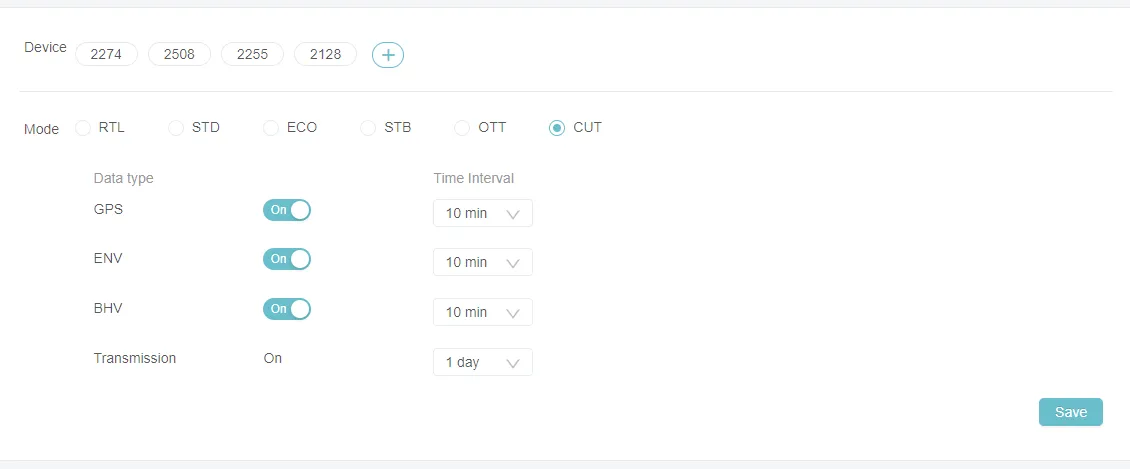Select device tag 2274
Screen dimensions: 1130x469
(x=106, y=54)
